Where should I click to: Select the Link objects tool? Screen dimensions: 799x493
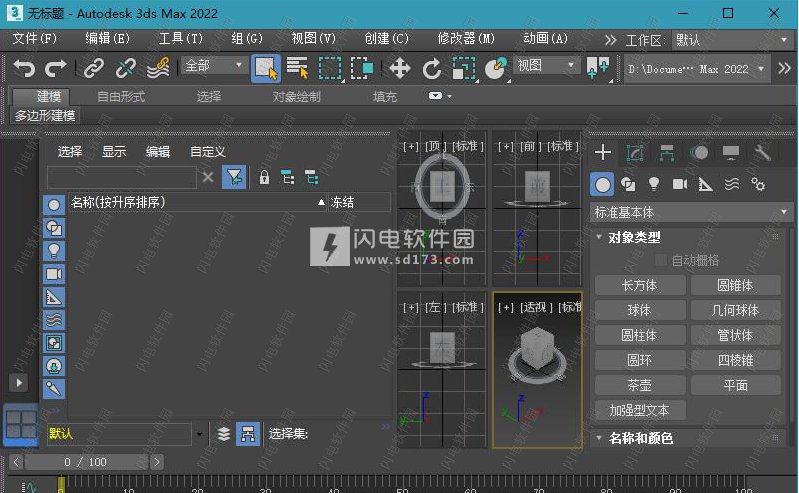94,68
